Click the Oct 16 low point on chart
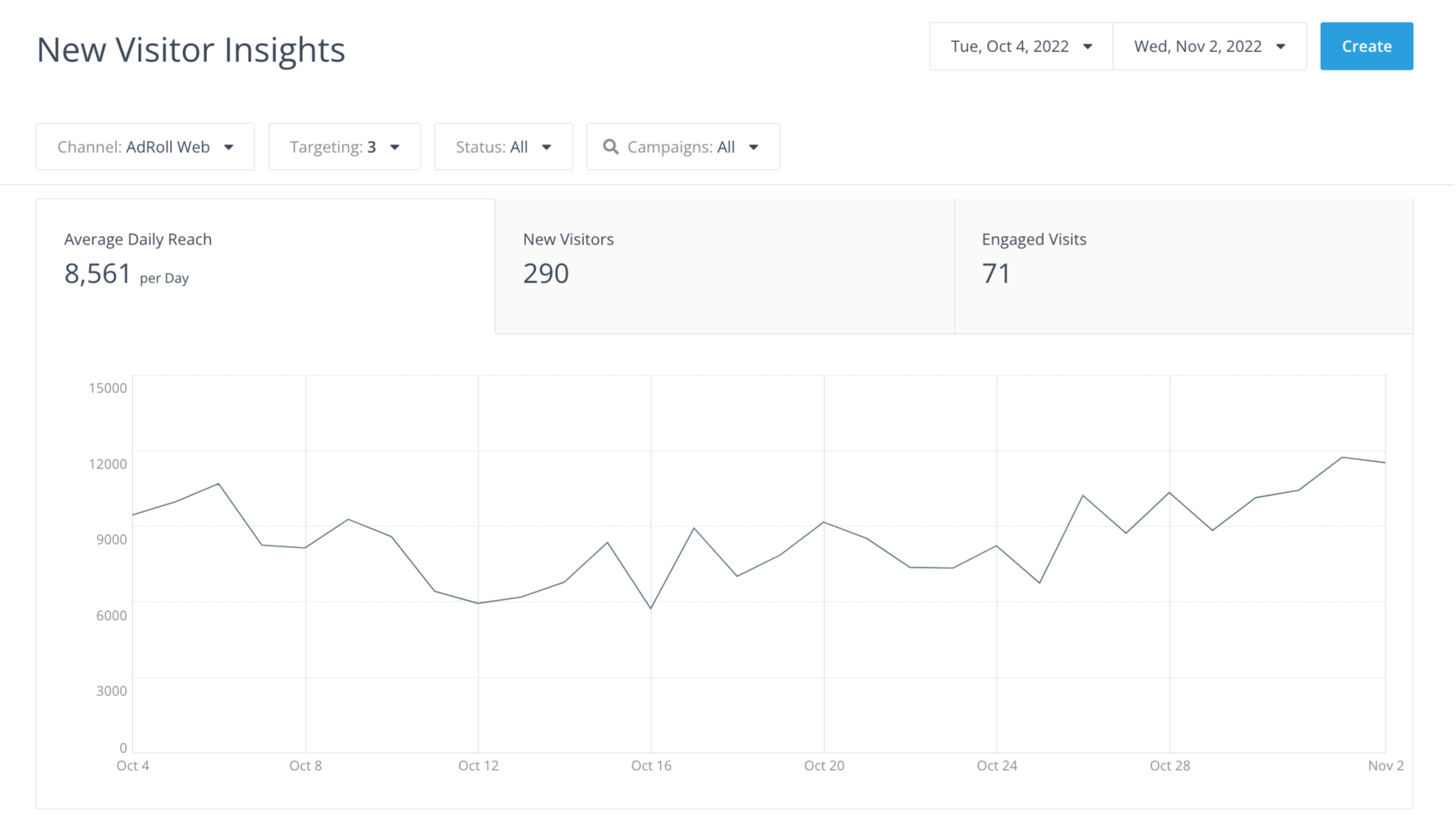This screenshot has height=820, width=1456. coord(651,608)
